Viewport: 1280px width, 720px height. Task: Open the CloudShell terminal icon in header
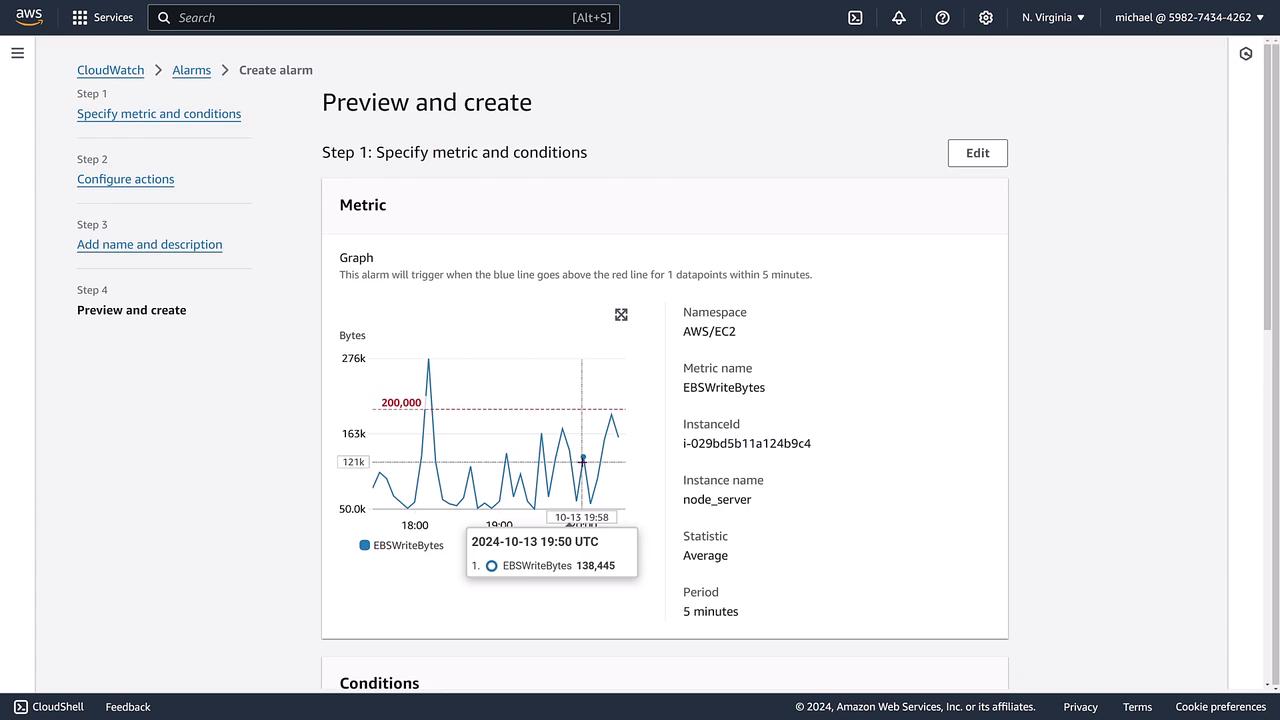[x=855, y=17]
